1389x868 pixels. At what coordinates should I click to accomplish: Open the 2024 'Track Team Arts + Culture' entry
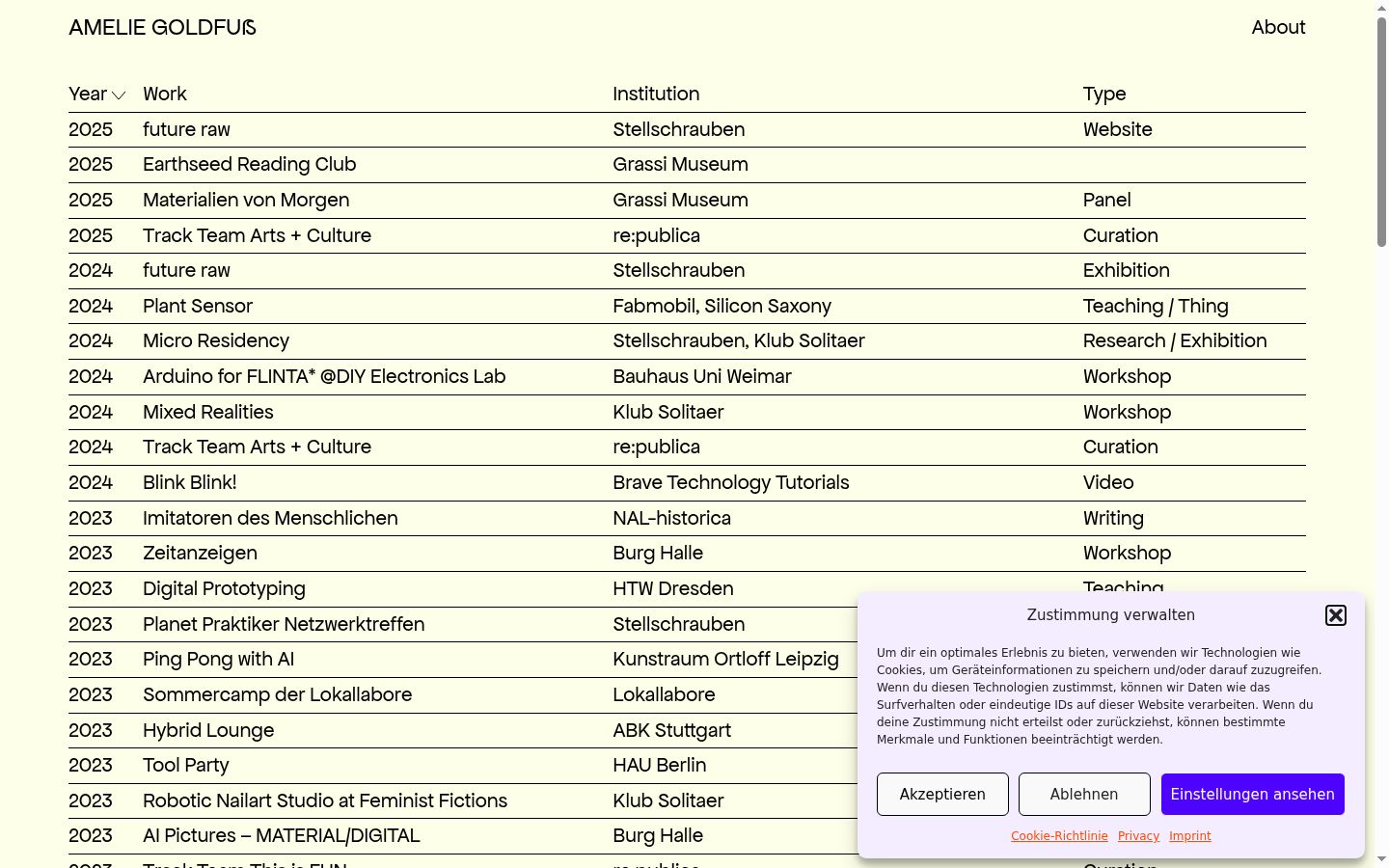[x=257, y=448]
